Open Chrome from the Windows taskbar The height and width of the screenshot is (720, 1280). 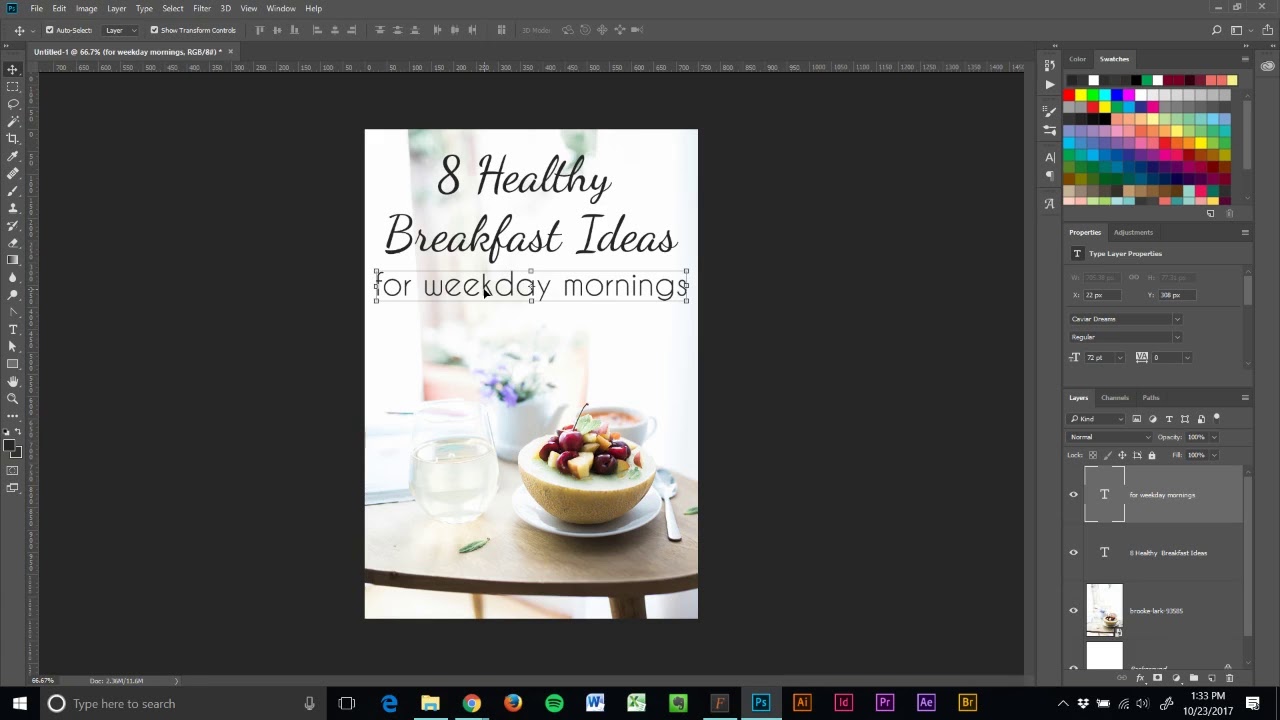click(x=471, y=703)
